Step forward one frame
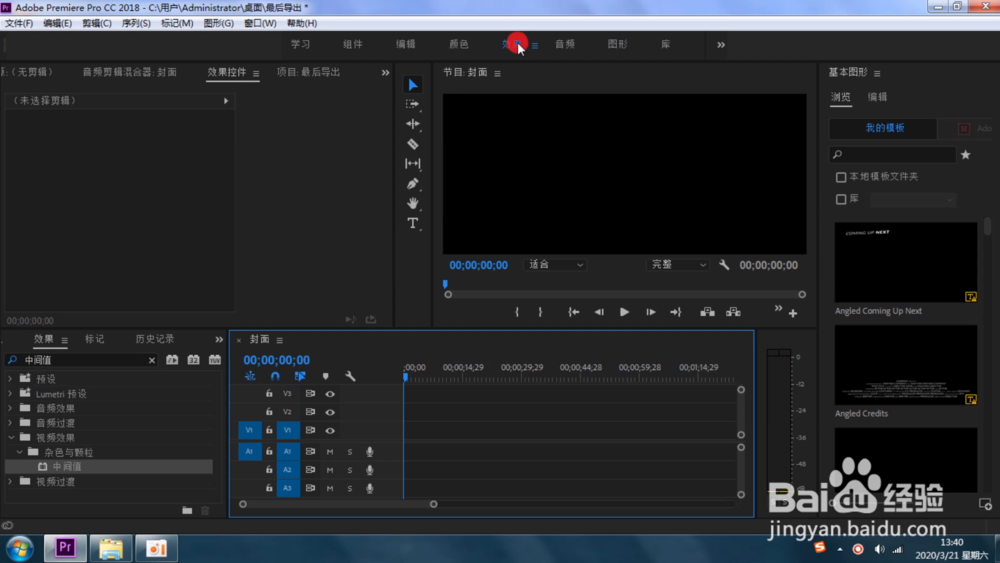The height and width of the screenshot is (563, 1000). tap(651, 312)
